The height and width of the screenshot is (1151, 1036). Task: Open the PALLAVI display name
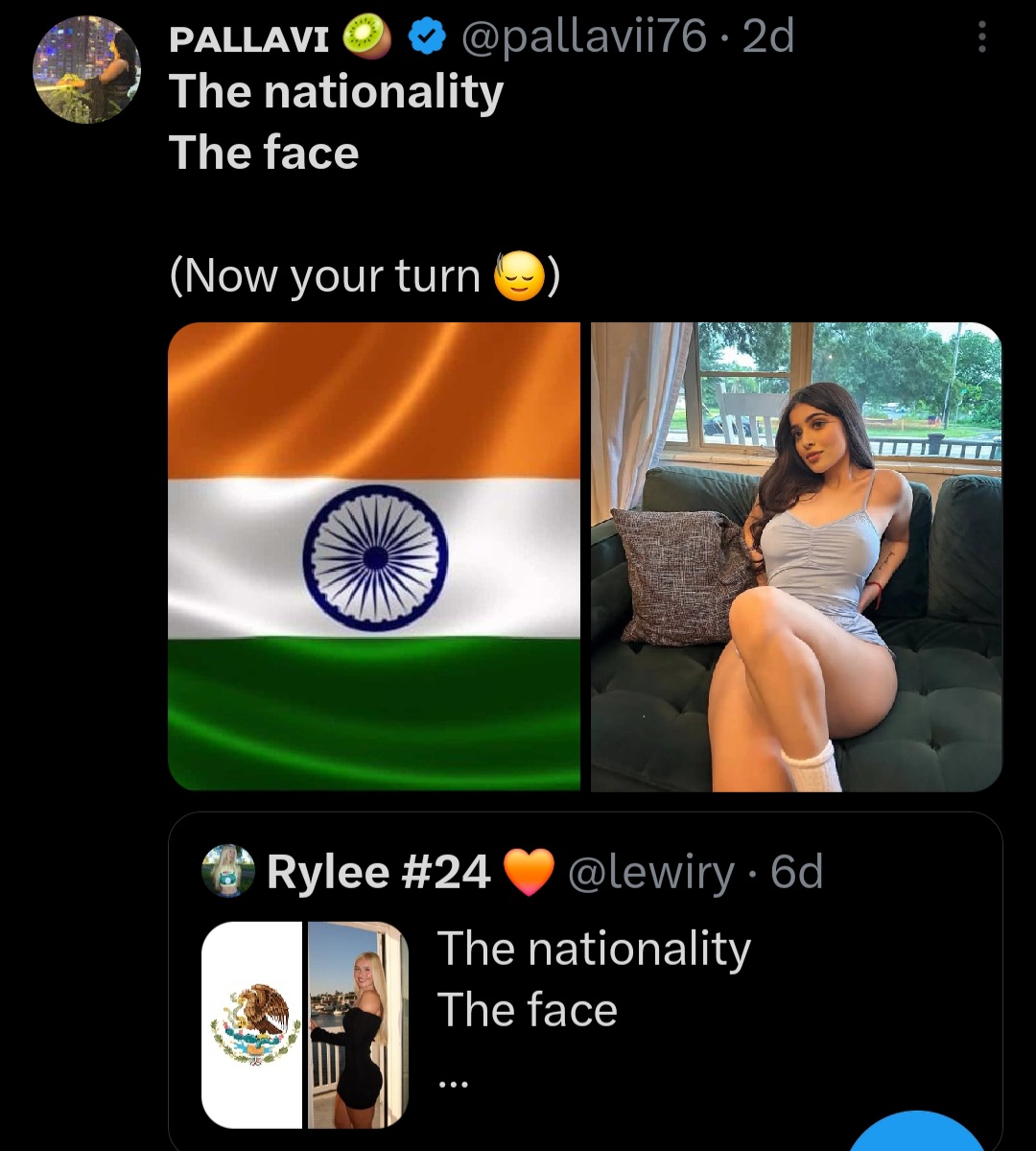tap(249, 38)
